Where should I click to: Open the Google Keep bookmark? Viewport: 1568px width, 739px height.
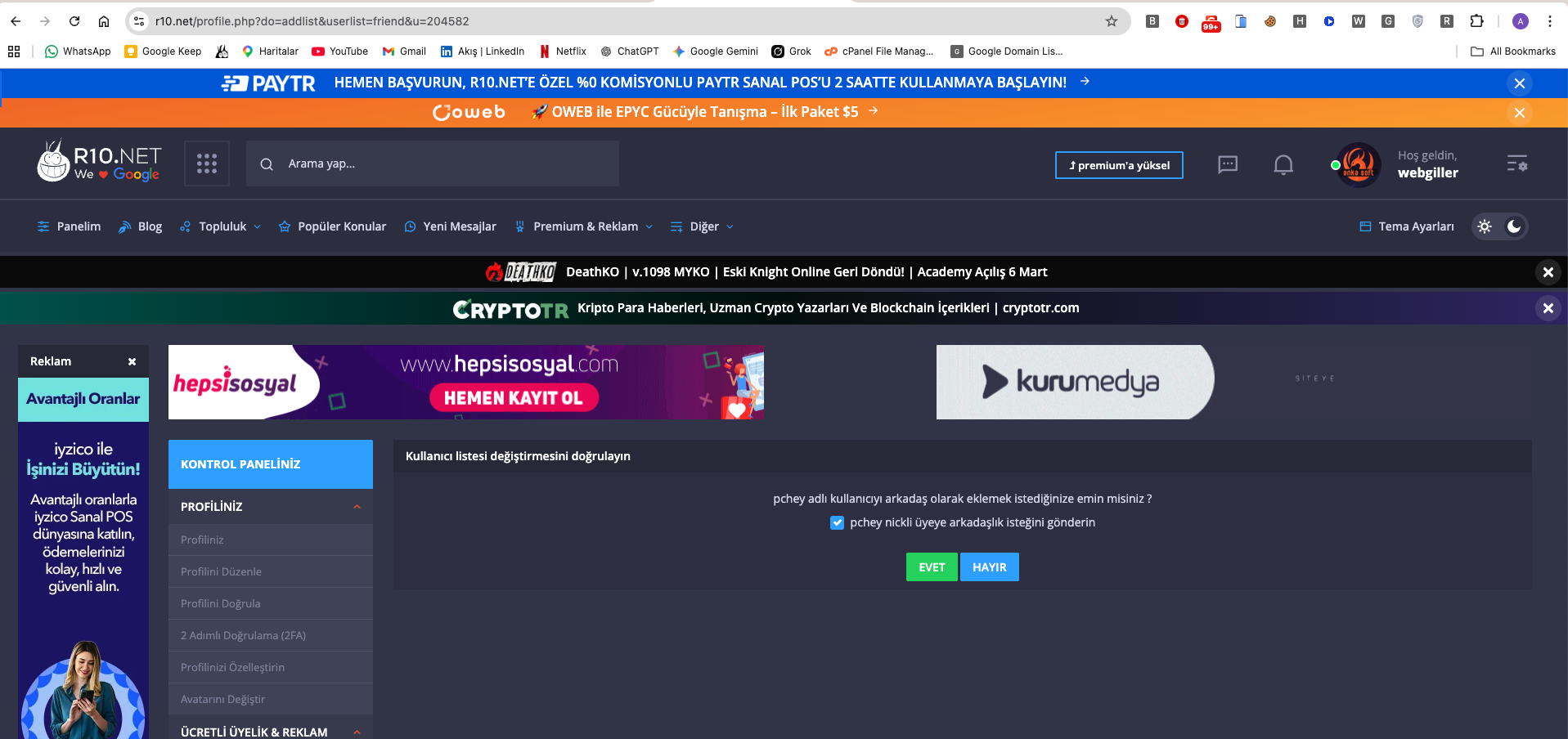pyautogui.click(x=163, y=52)
